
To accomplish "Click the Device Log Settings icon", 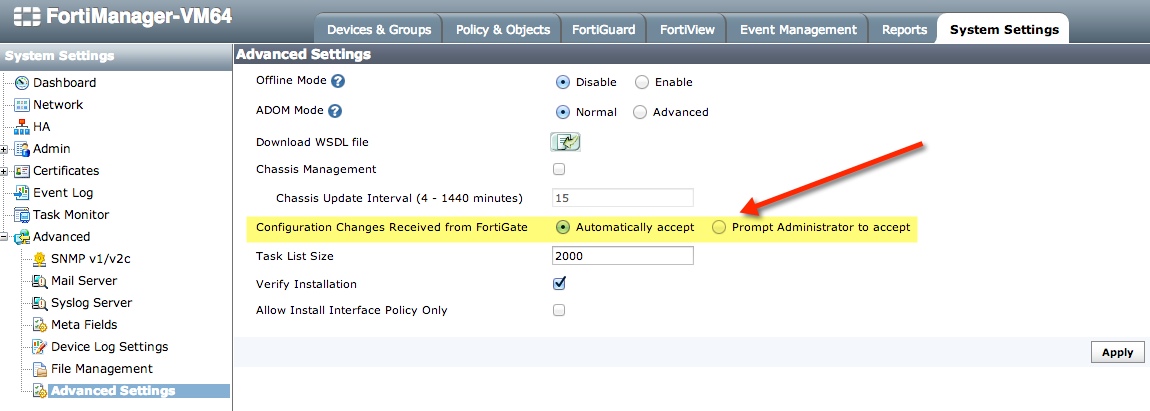I will click(x=40, y=347).
